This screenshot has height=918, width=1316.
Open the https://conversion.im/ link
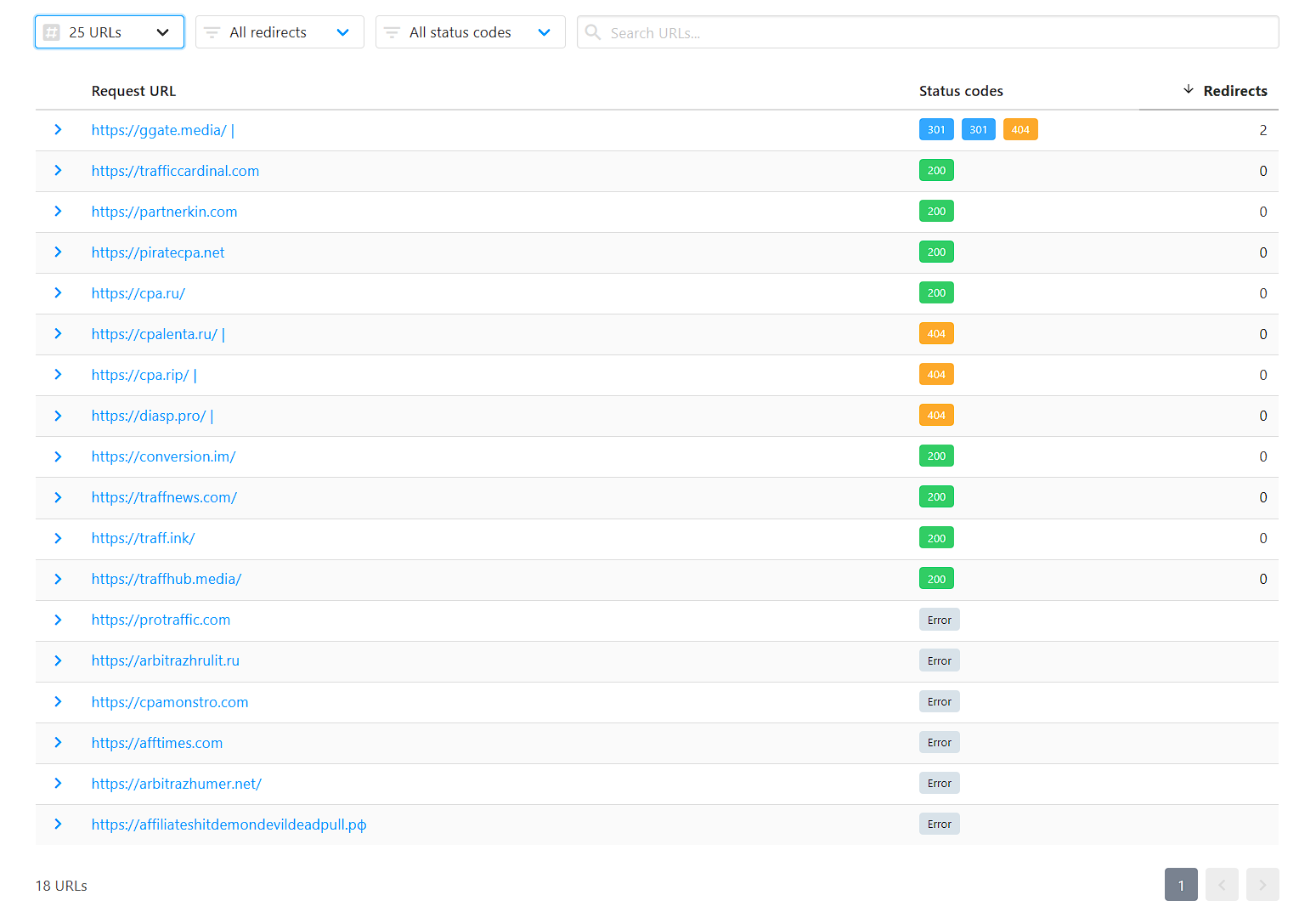(163, 456)
